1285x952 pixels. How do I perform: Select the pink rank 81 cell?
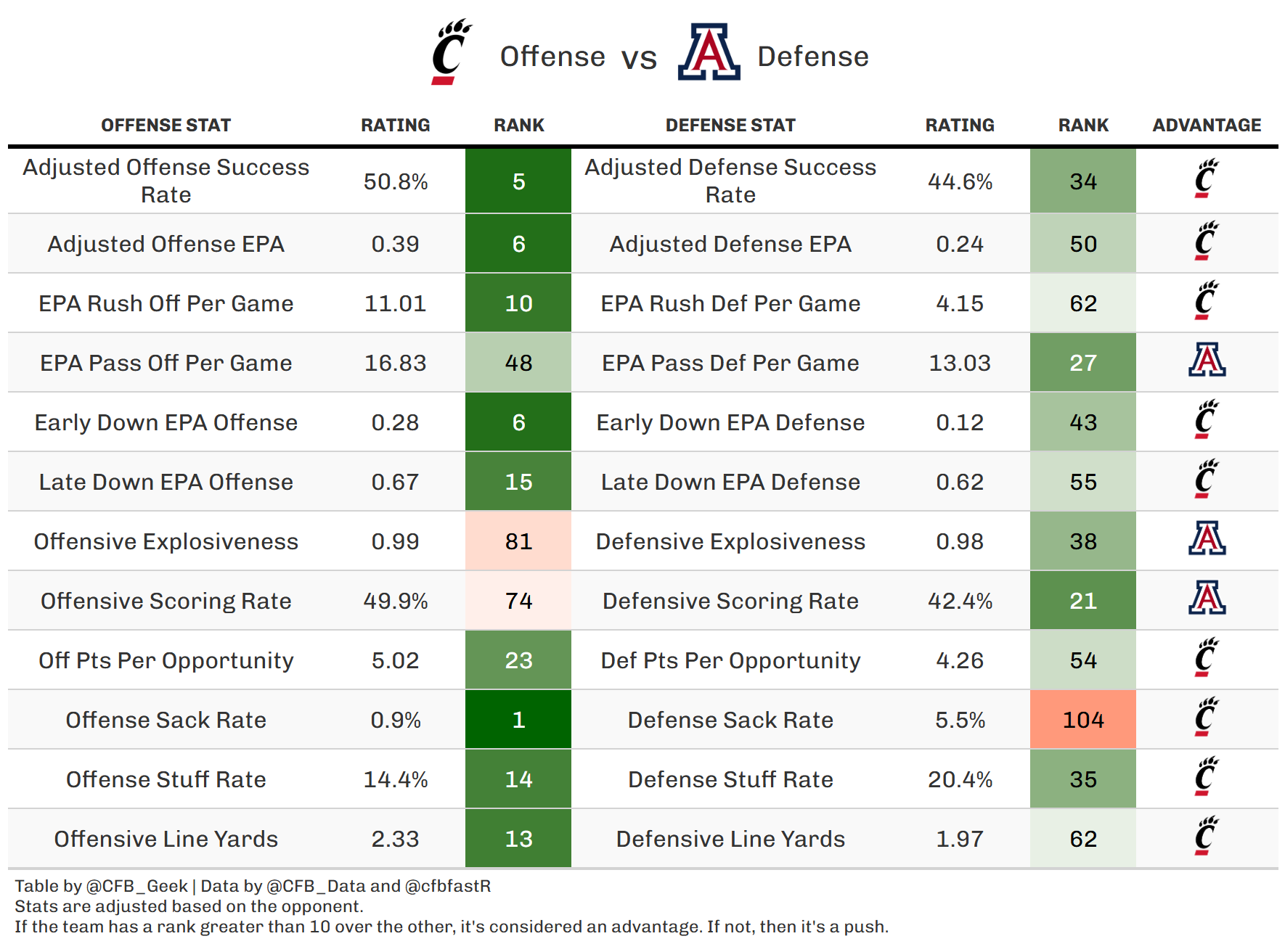click(x=518, y=541)
